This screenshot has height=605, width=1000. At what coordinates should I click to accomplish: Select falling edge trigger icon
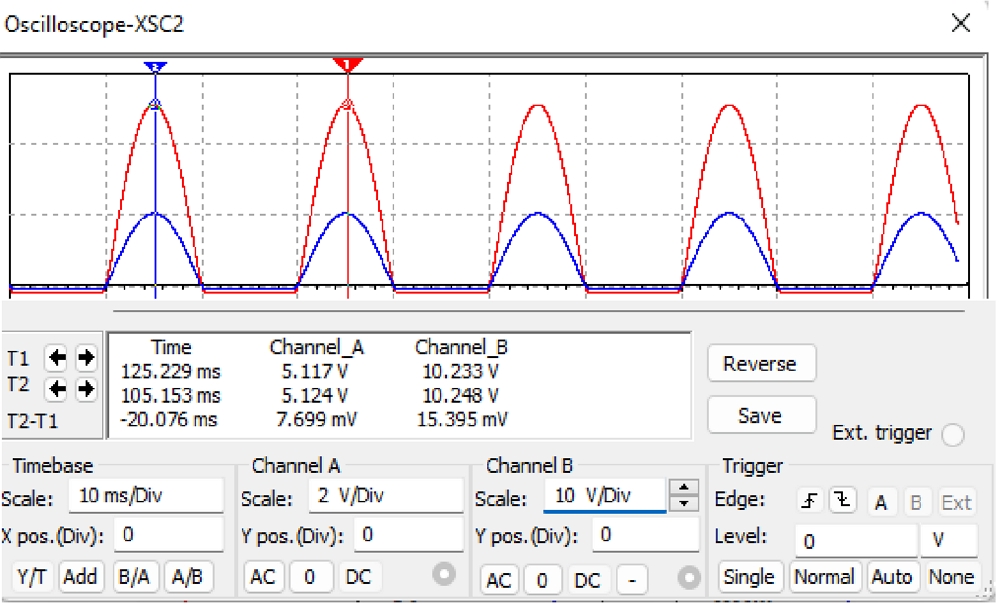point(840,502)
